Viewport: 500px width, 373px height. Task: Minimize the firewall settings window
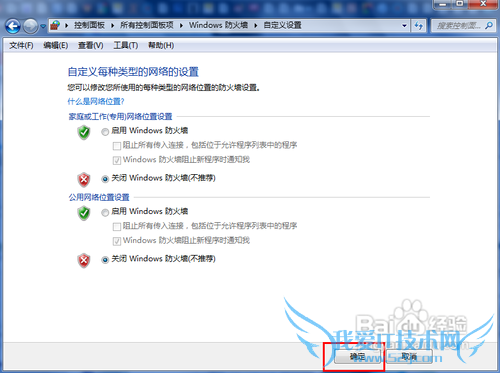pos(442,4)
